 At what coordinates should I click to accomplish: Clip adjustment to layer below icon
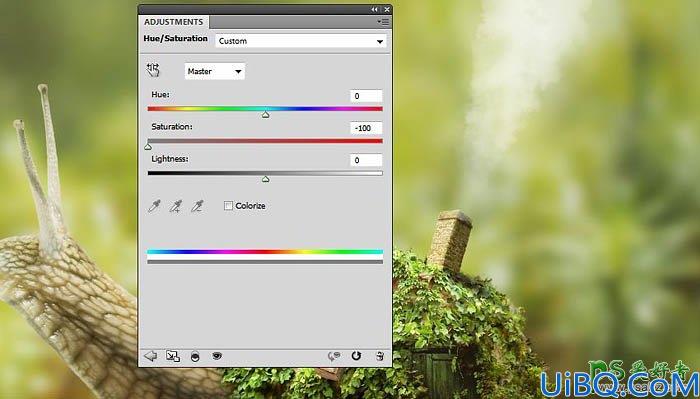195,357
